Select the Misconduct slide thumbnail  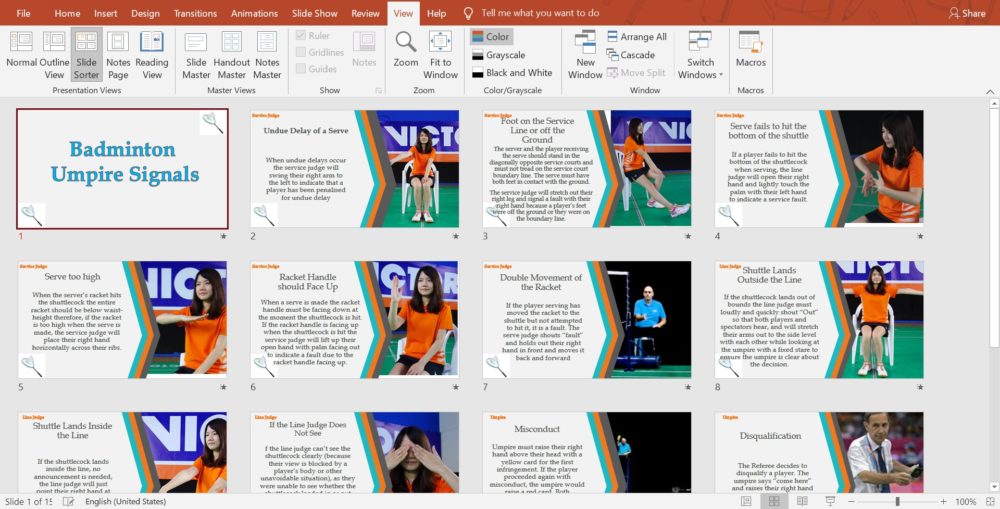tap(587, 452)
